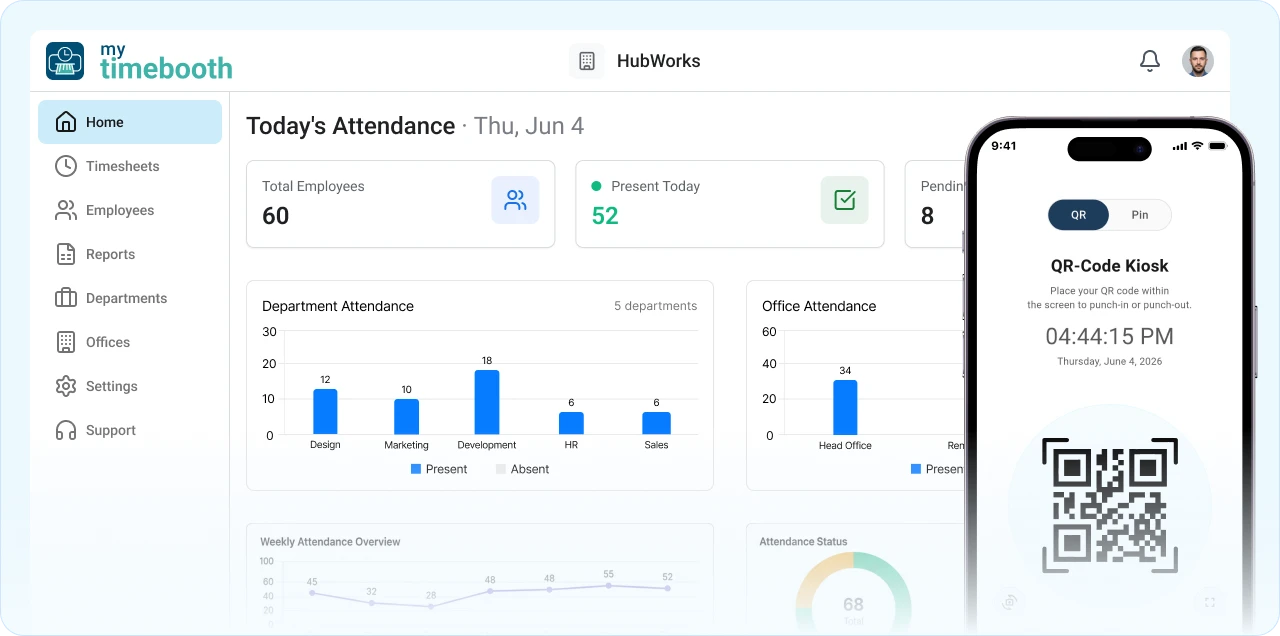Image resolution: width=1280 pixels, height=636 pixels.
Task: Click the QR code scanner graphic on phone
Action: pos(1110,506)
